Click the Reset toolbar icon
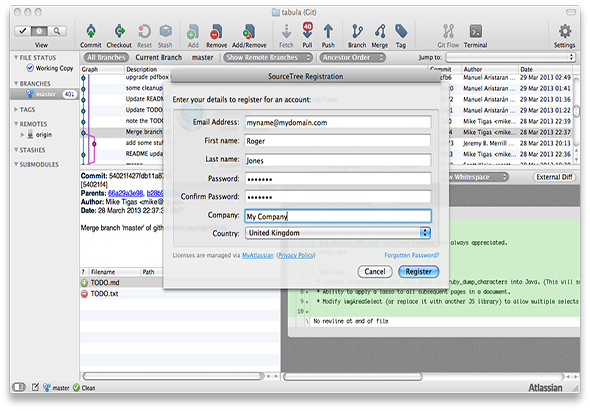Image resolution: width=590 pixels, height=411 pixels. coord(144,32)
